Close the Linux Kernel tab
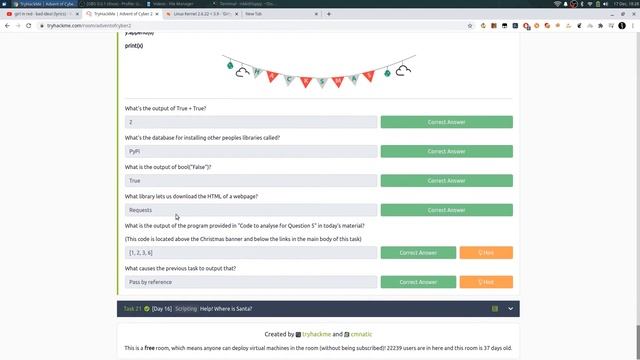Viewport: 640px width, 360px height. coord(236,14)
